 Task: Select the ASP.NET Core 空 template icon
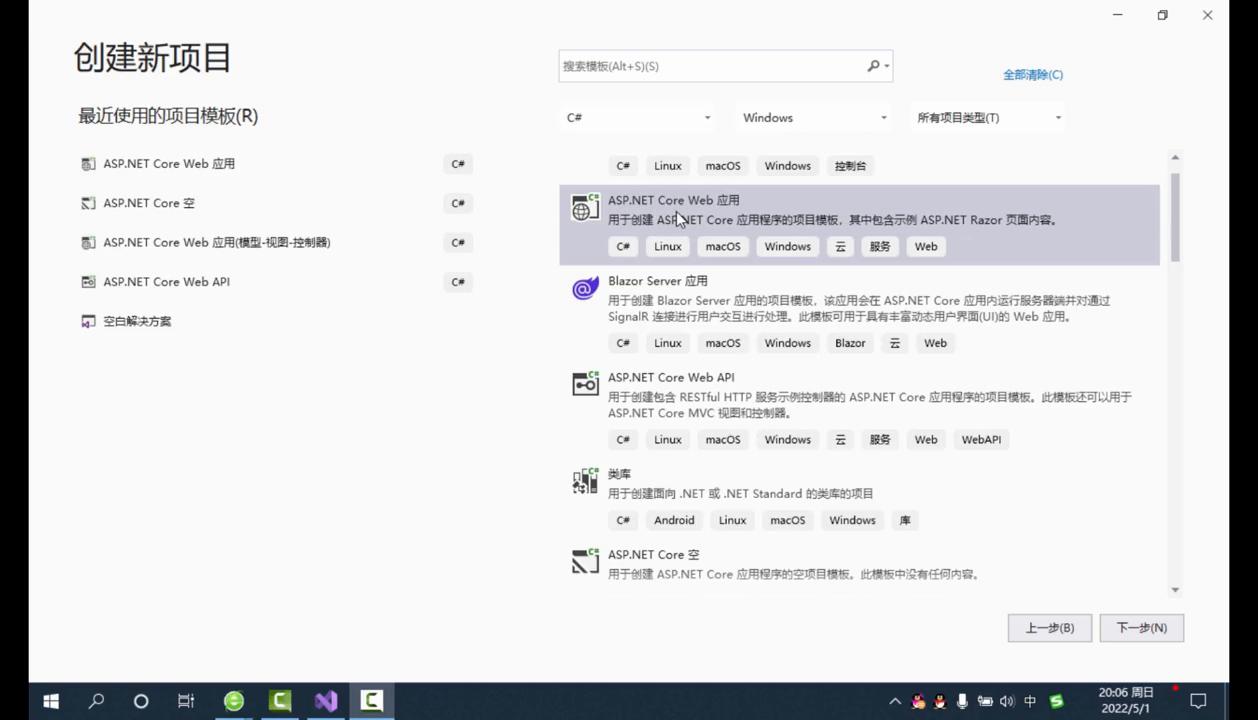[585, 561]
